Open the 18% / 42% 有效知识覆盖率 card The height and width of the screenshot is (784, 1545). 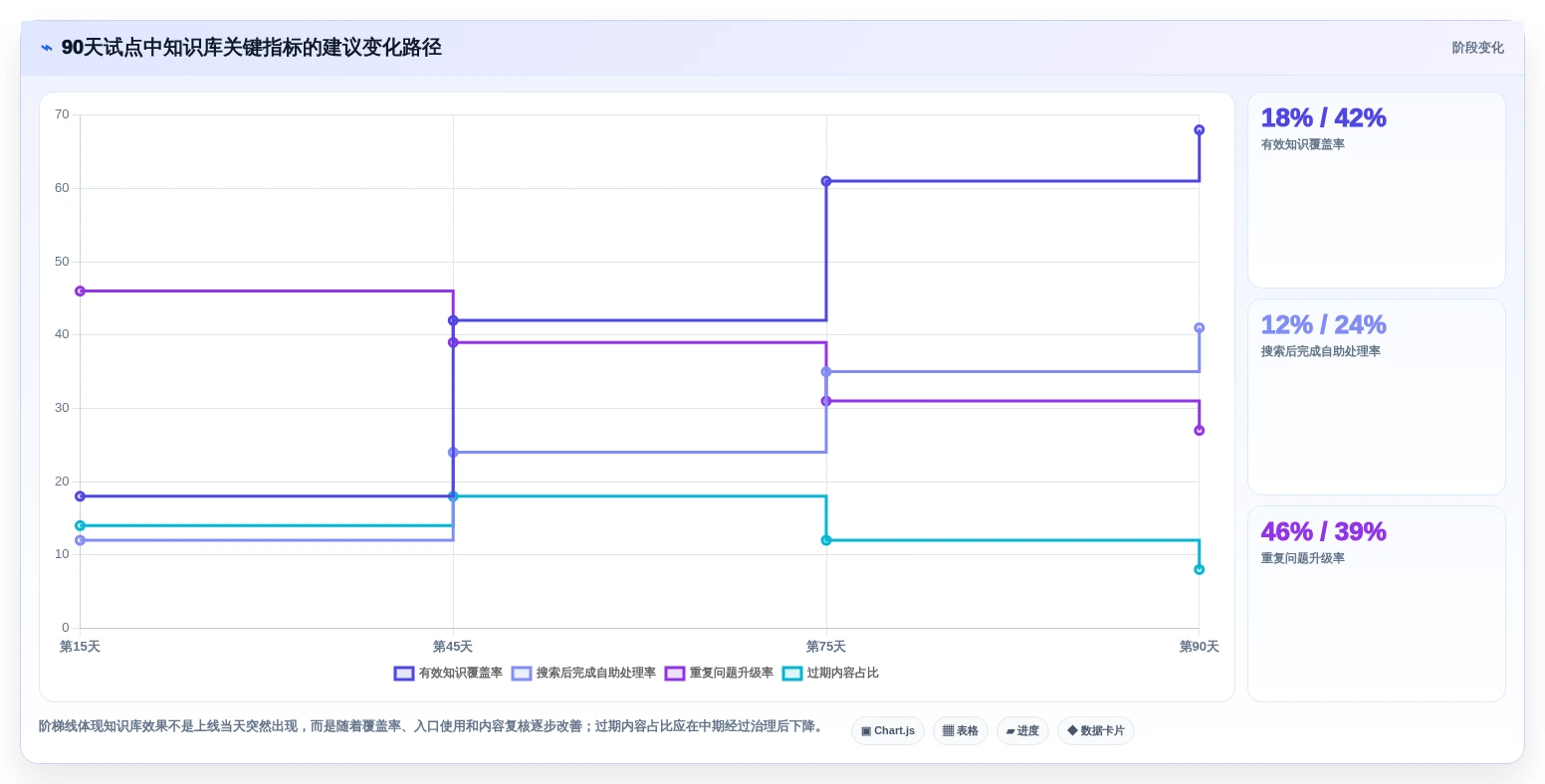click(1377, 190)
